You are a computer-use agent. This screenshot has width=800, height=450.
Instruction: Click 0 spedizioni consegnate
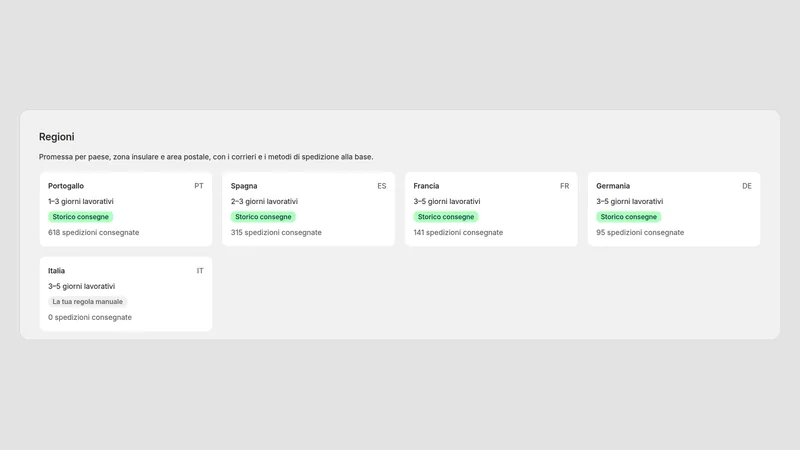point(90,317)
